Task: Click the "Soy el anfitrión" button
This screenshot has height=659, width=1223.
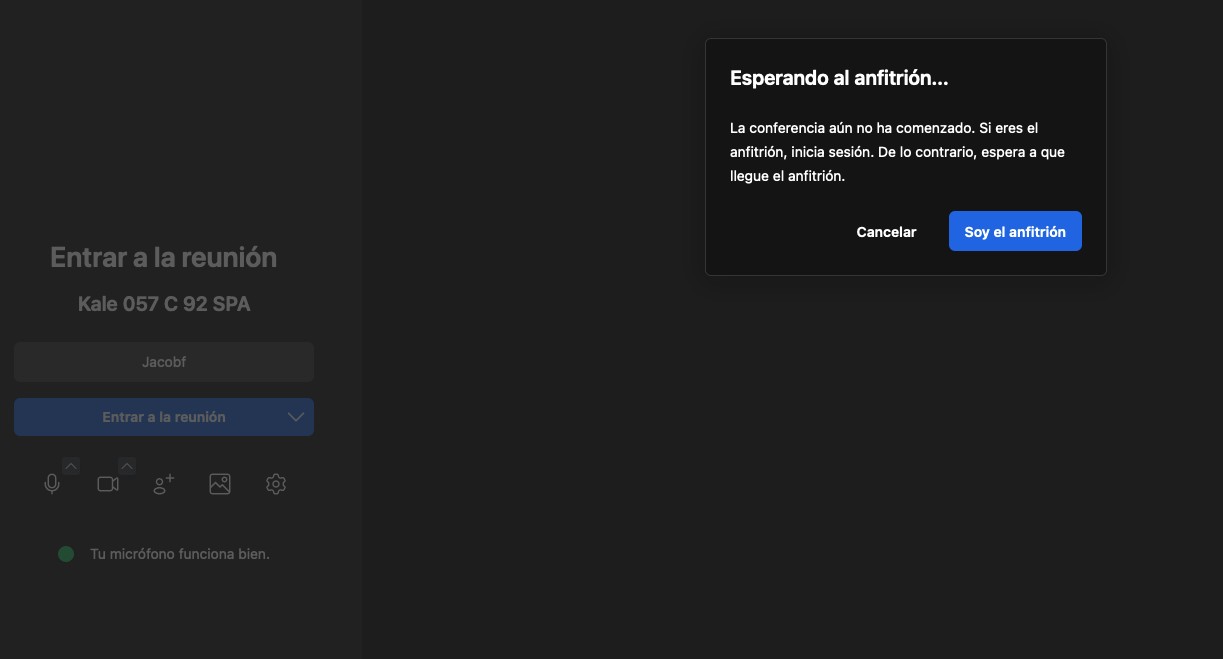Action: pyautogui.click(x=1015, y=231)
